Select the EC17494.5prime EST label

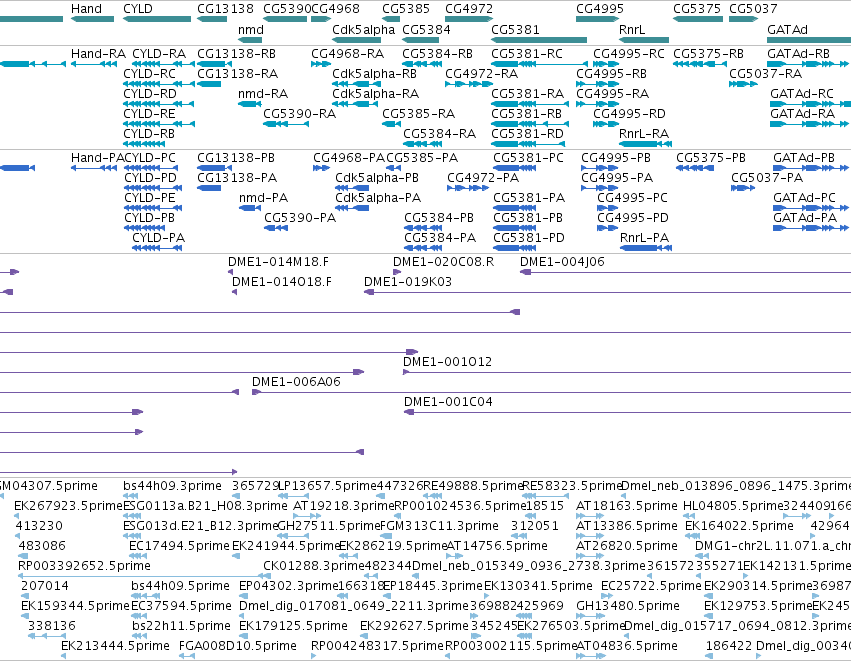click(x=180, y=546)
